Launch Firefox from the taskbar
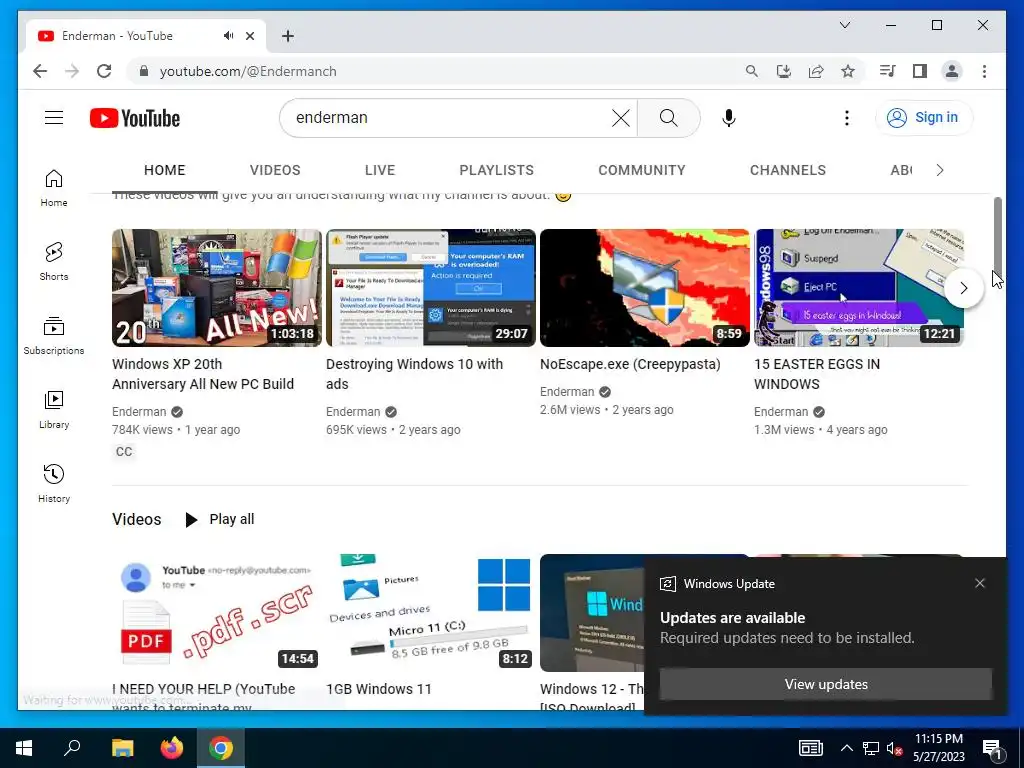Viewport: 1024px width, 768px height. coord(172,748)
